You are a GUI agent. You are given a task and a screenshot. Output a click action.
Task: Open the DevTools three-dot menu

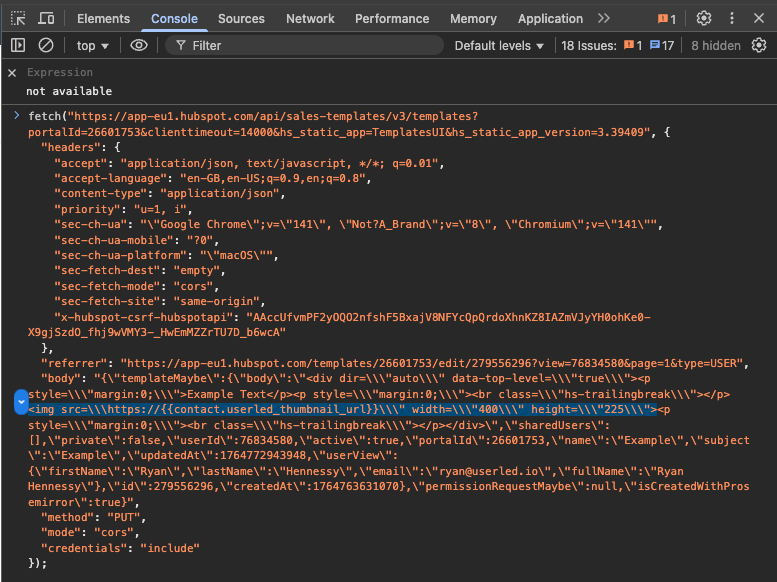point(732,18)
